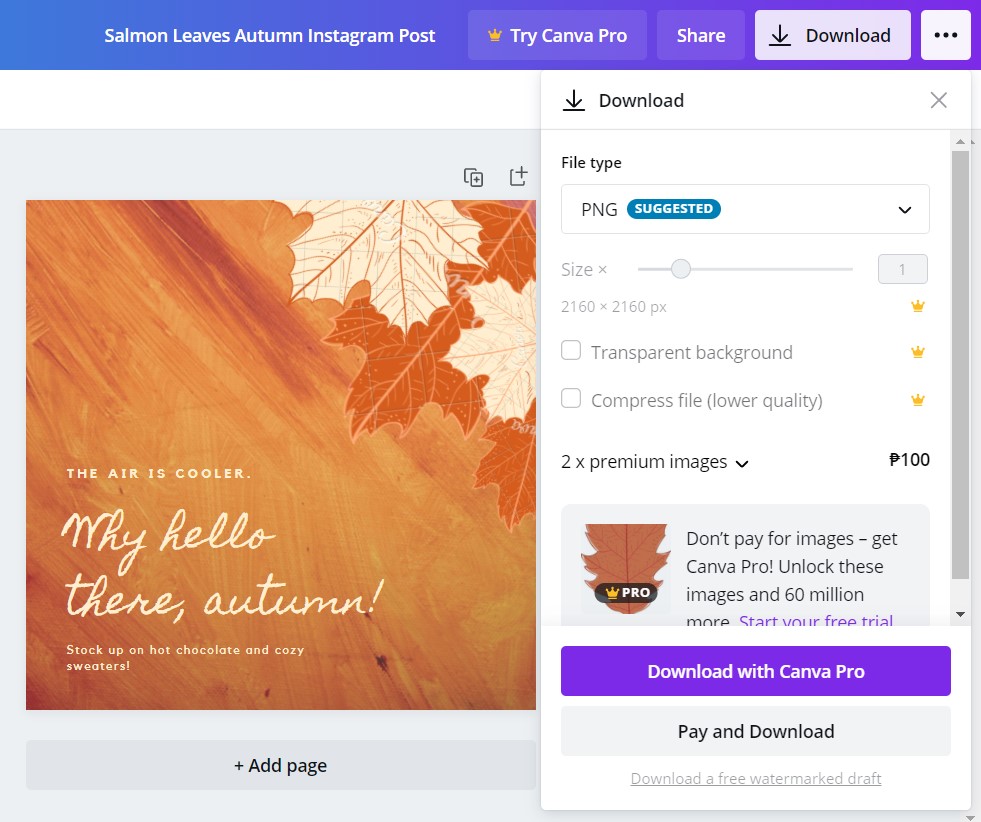Click the add new page icon above canvas

(518, 176)
